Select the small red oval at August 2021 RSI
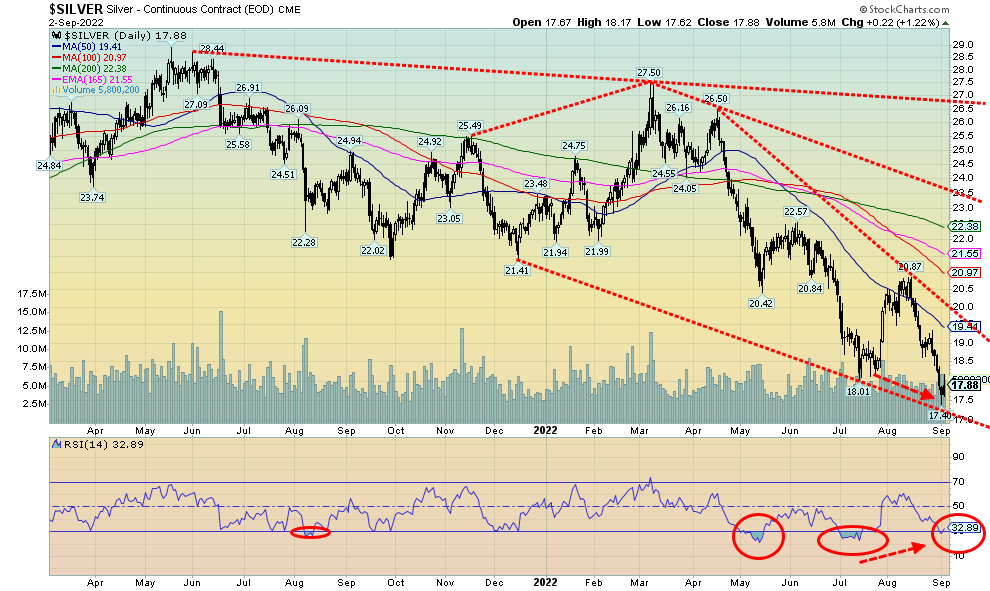The height and width of the screenshot is (591, 990). [310, 531]
